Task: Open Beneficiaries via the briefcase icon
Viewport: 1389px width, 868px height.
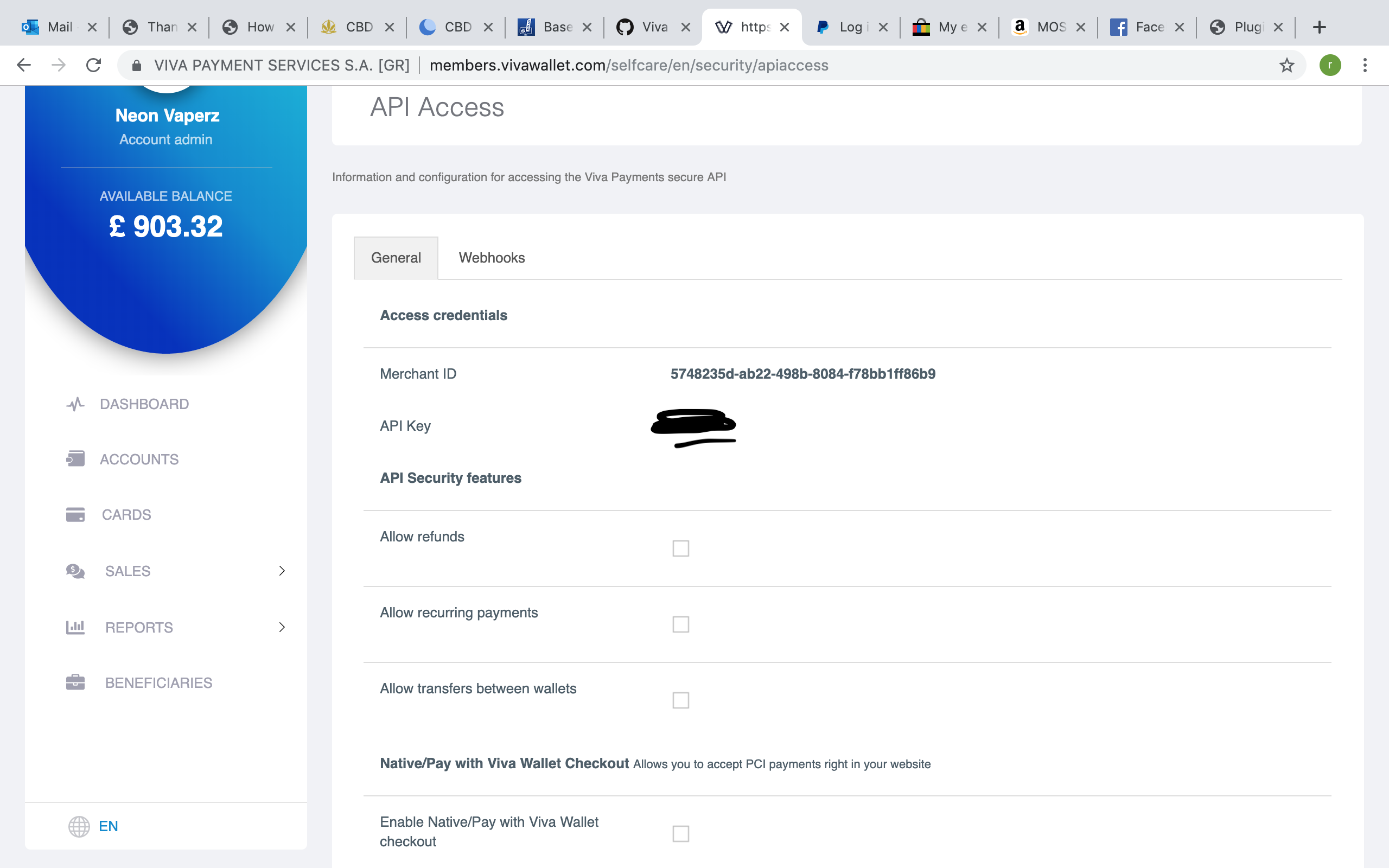Action: click(x=75, y=682)
